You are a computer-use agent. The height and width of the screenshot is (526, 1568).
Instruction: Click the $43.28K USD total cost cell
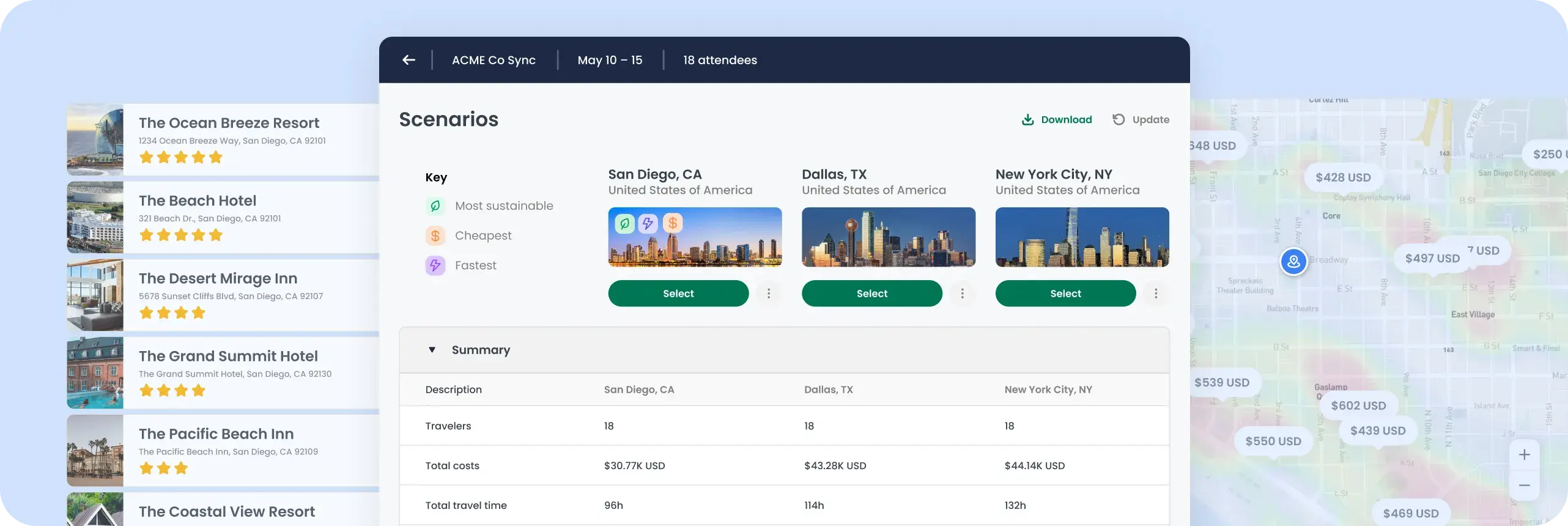[x=835, y=465]
